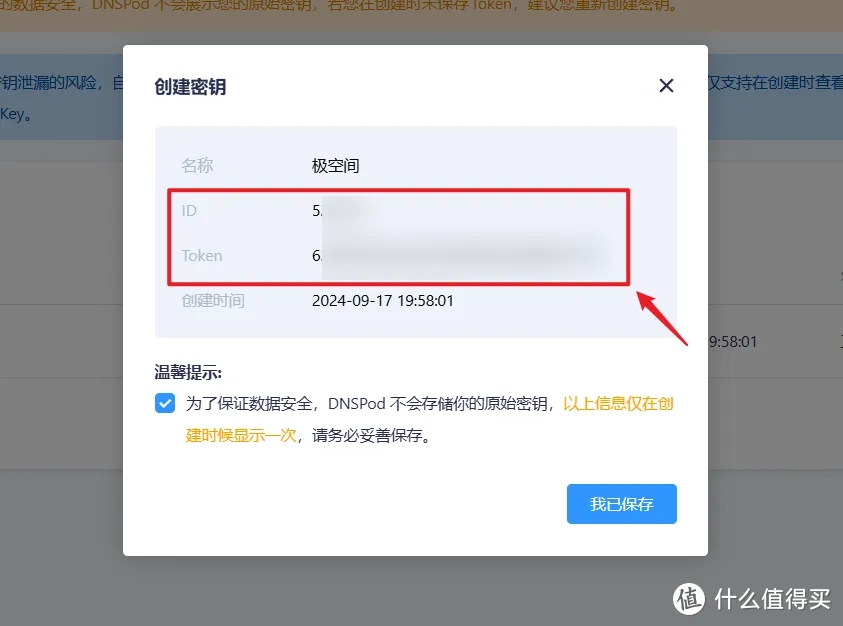Image resolution: width=843 pixels, height=626 pixels.
Task: Click the dimmed 9:58:01 time behind the dialog
Action: pyautogui.click(x=733, y=342)
